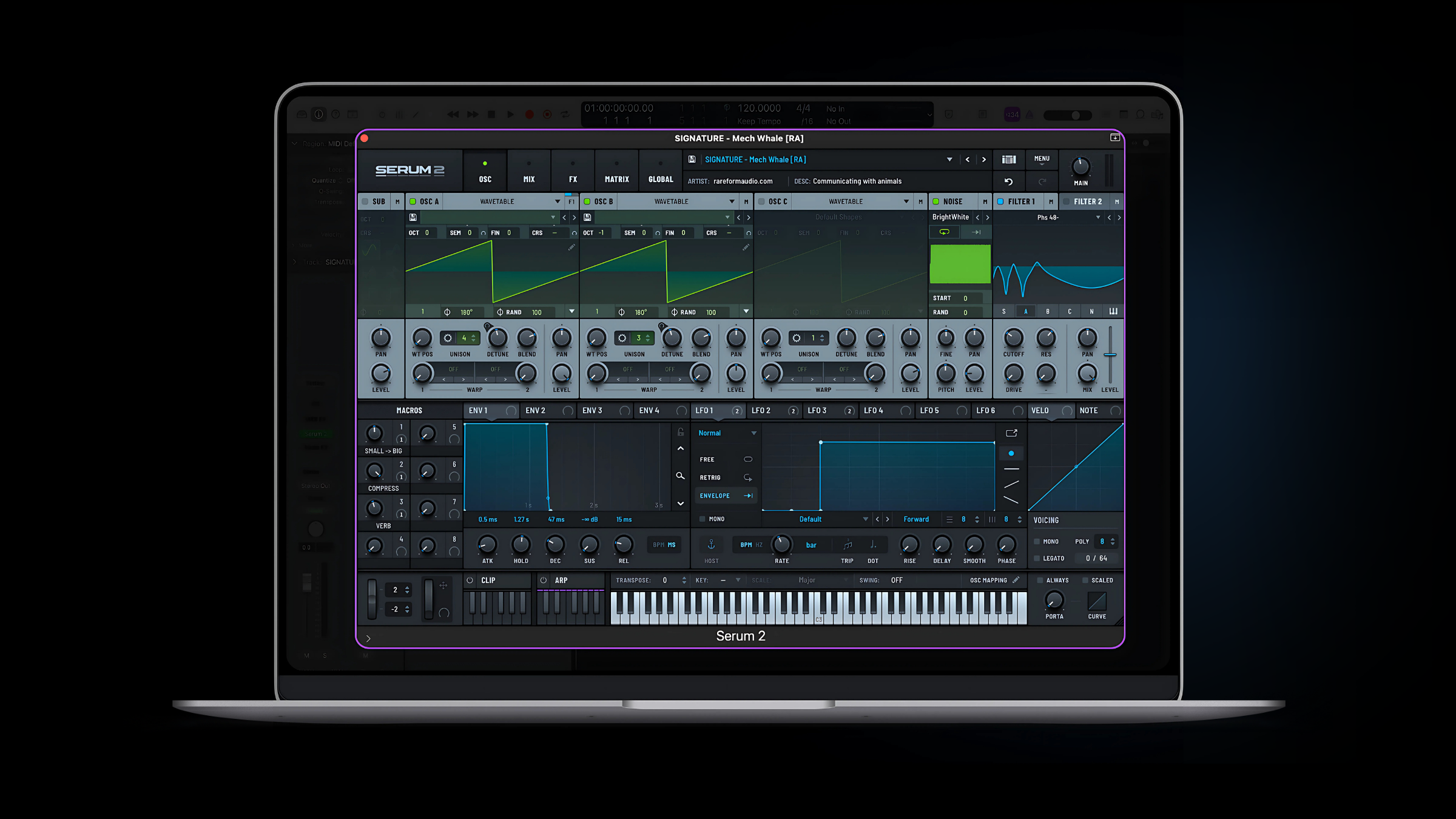
Task: Click the Forward LFO direction label
Action: pos(916,519)
